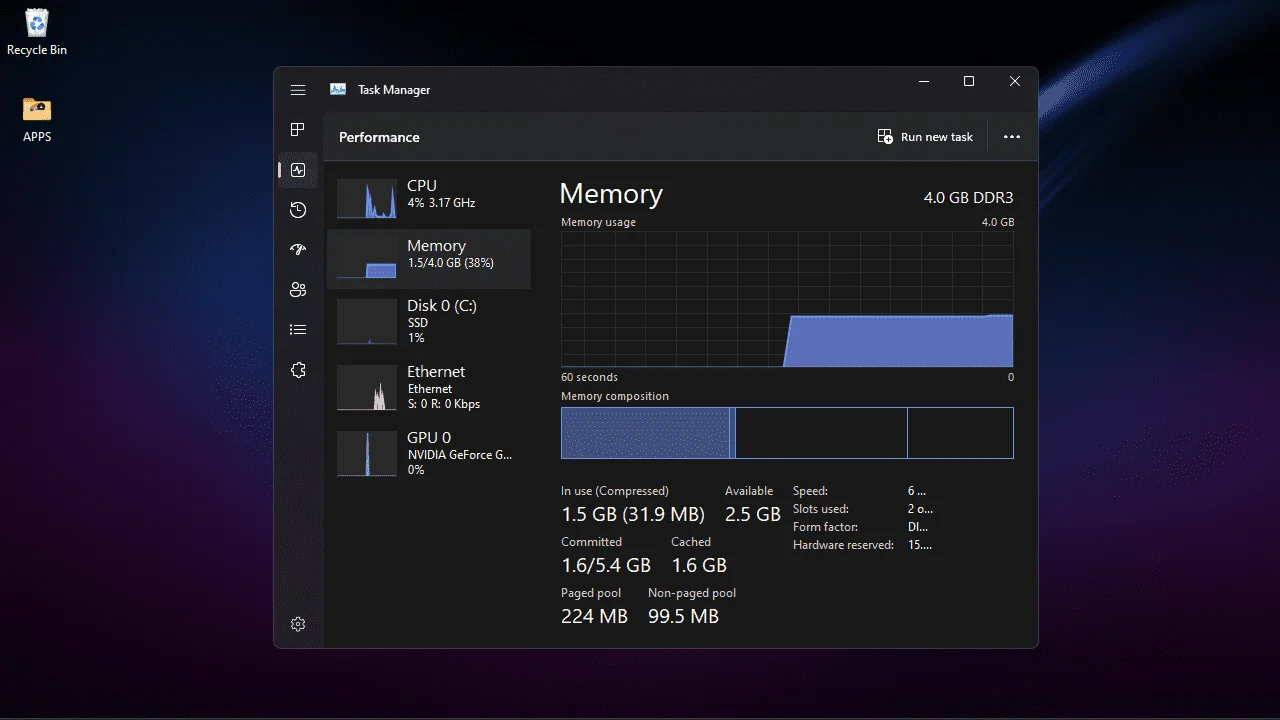Screen dimensions: 1280x720
Task: Click the "224 MB" paged pool value
Action: [594, 616]
